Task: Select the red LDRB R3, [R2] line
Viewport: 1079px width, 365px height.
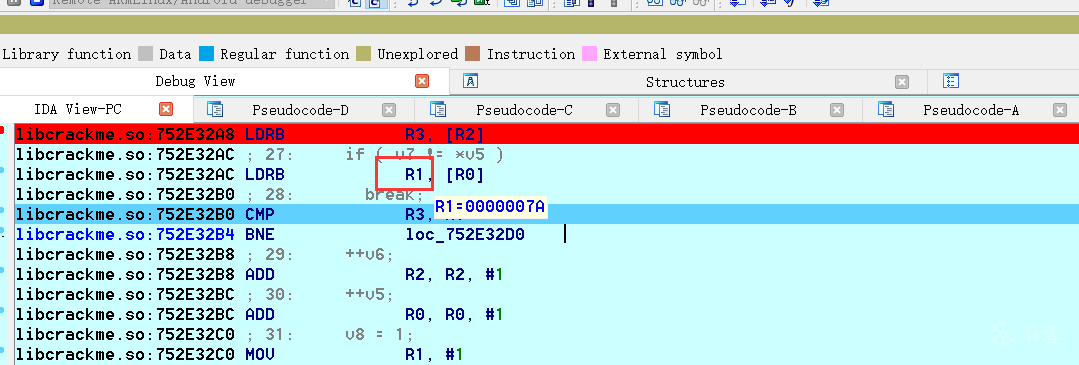Action: tap(546, 134)
